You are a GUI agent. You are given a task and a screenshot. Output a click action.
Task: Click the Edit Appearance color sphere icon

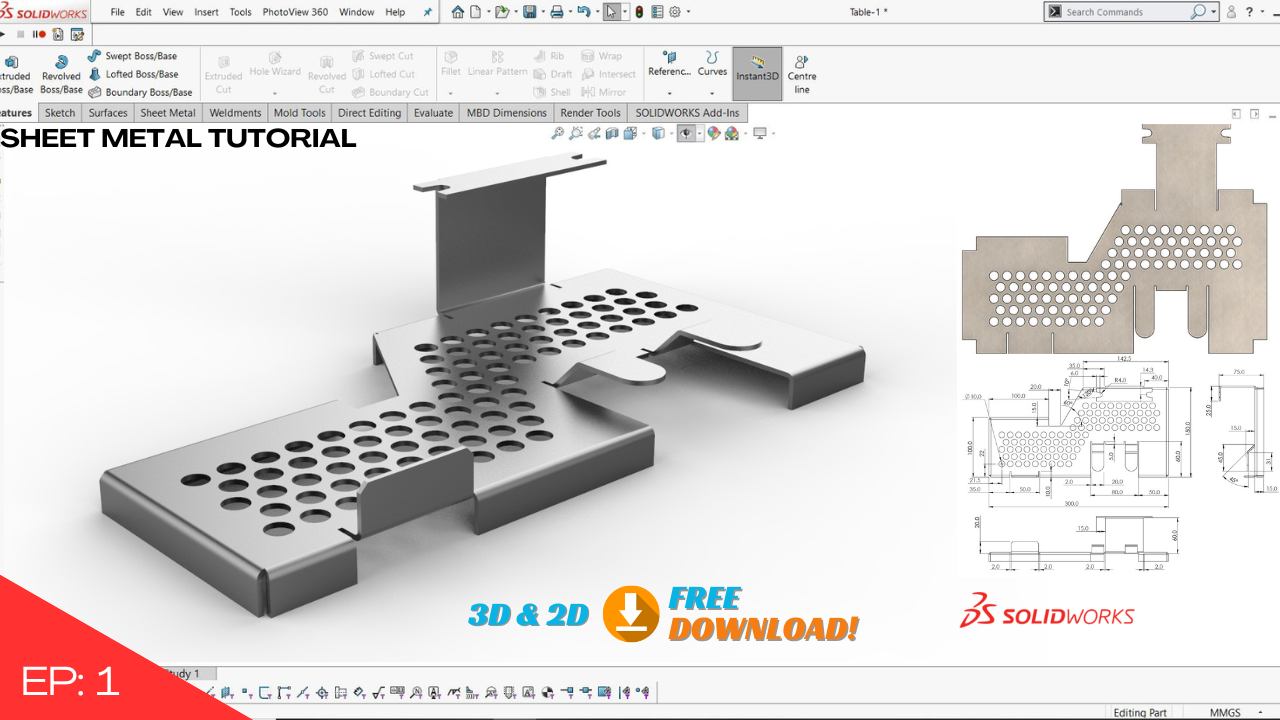(714, 133)
